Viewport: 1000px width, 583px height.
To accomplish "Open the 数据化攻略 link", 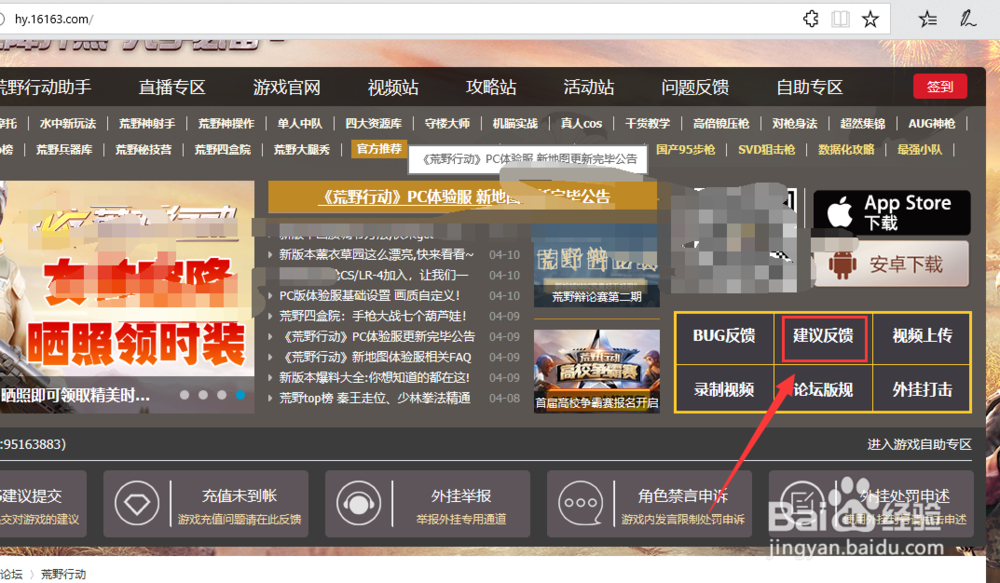I will tap(846, 149).
